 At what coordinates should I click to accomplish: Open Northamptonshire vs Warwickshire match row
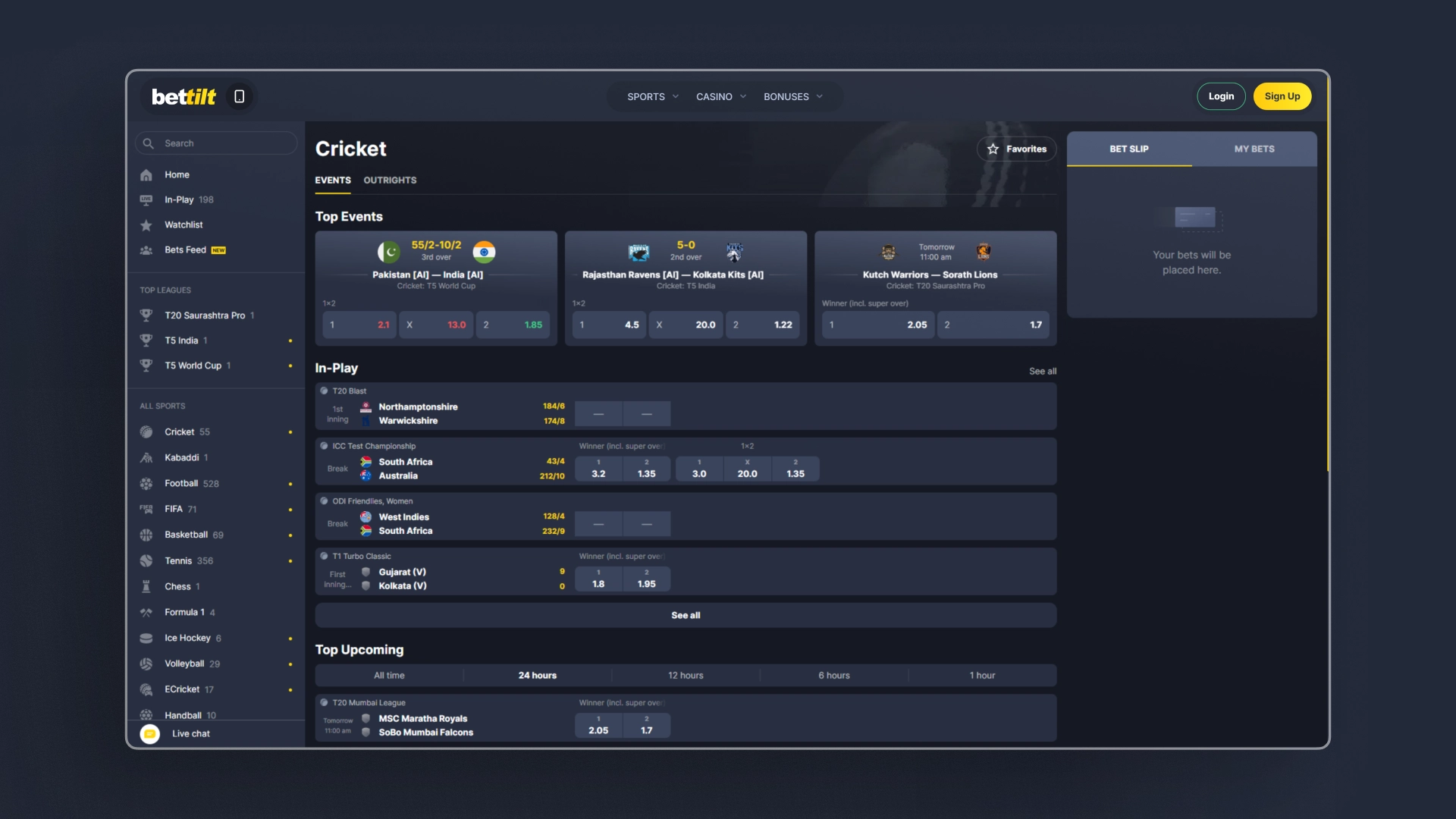pyautogui.click(x=686, y=407)
